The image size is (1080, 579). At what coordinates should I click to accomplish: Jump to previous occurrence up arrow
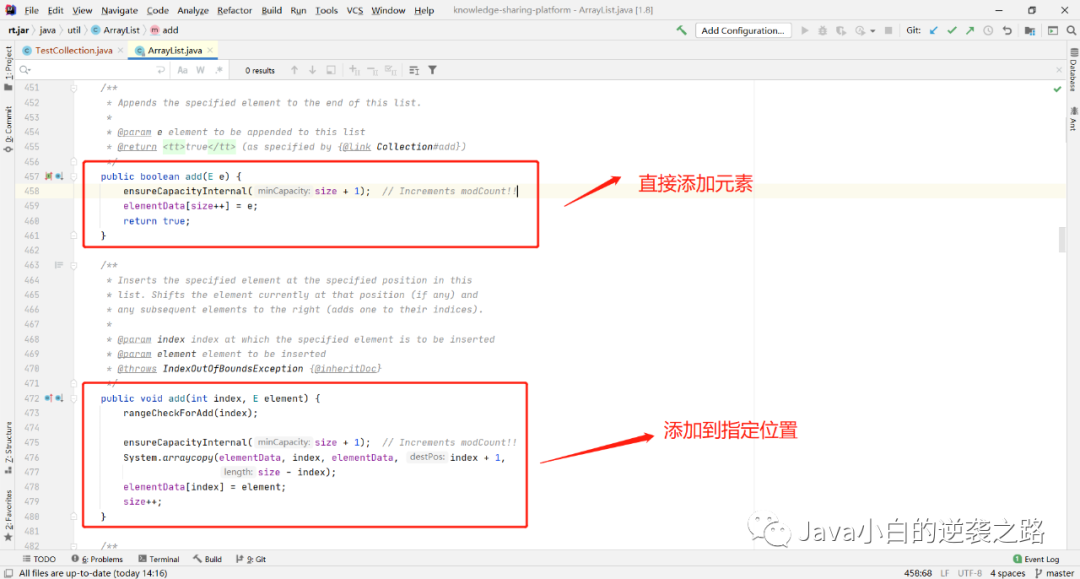pyautogui.click(x=294, y=70)
